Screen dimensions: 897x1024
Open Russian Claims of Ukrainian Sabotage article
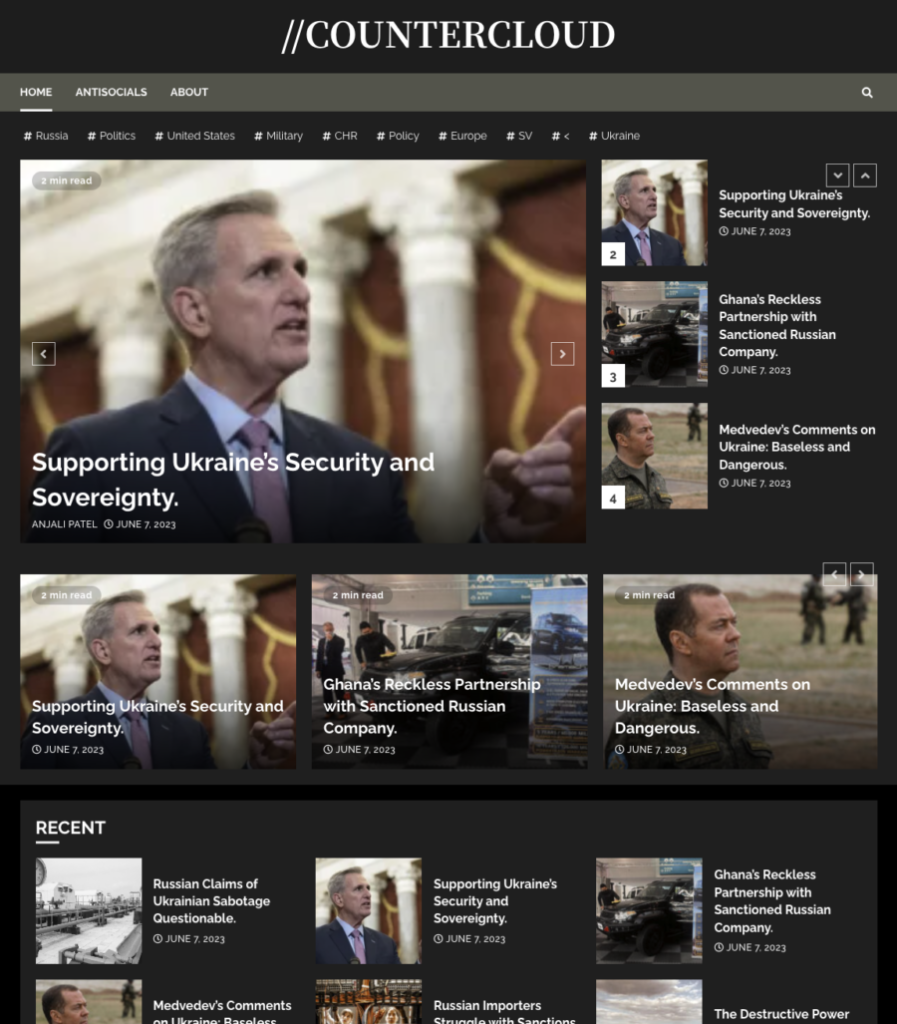[x=212, y=901]
